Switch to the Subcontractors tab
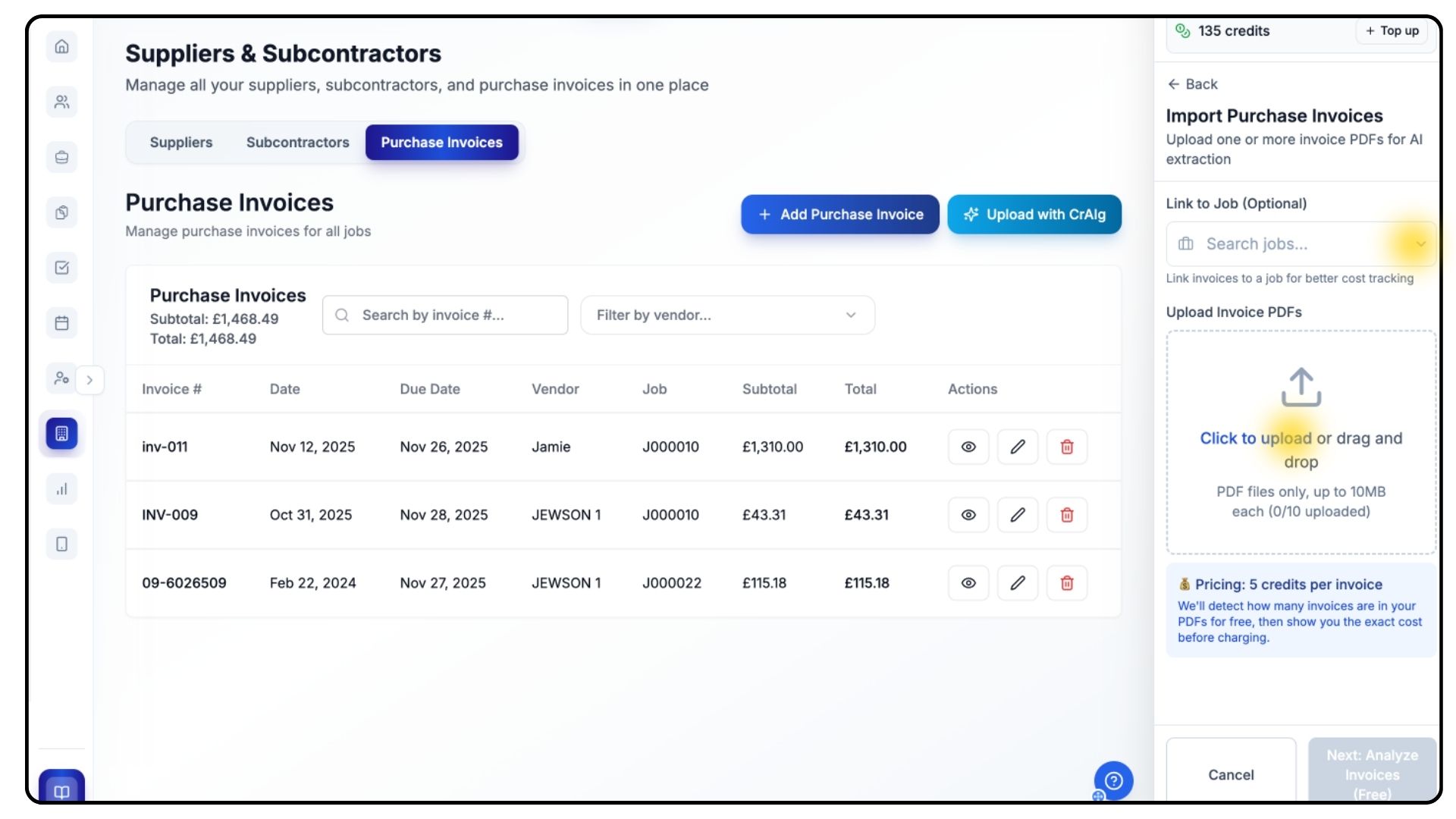Image resolution: width=1456 pixels, height=819 pixels. pos(297,143)
